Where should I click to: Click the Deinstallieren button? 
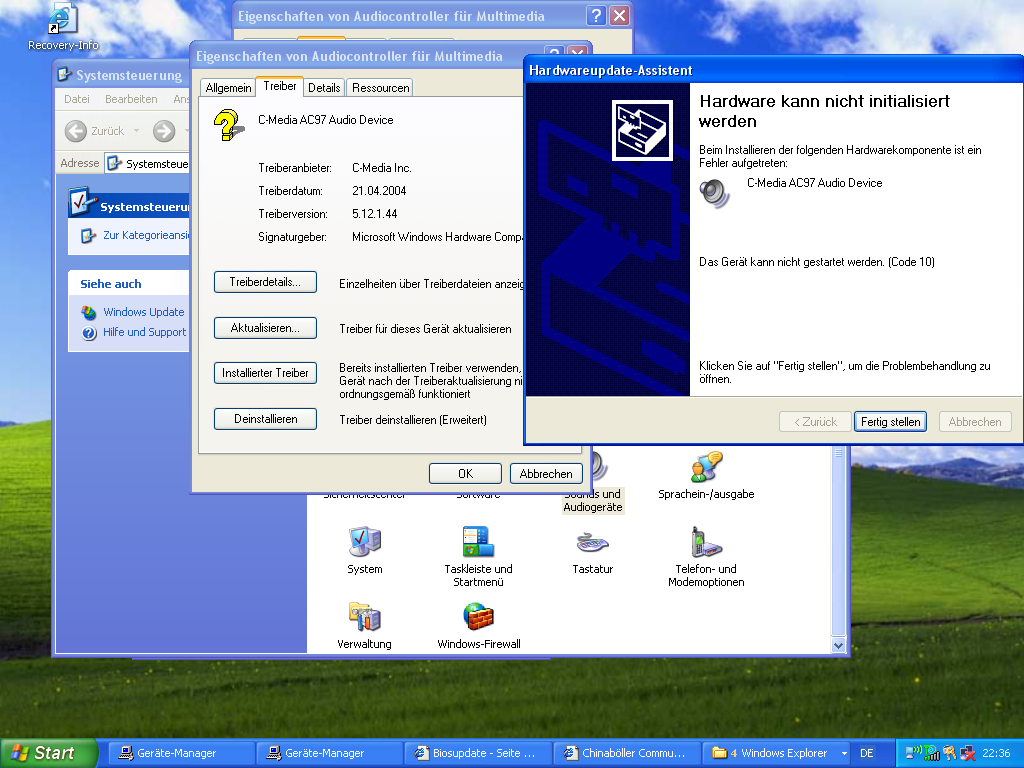265,419
